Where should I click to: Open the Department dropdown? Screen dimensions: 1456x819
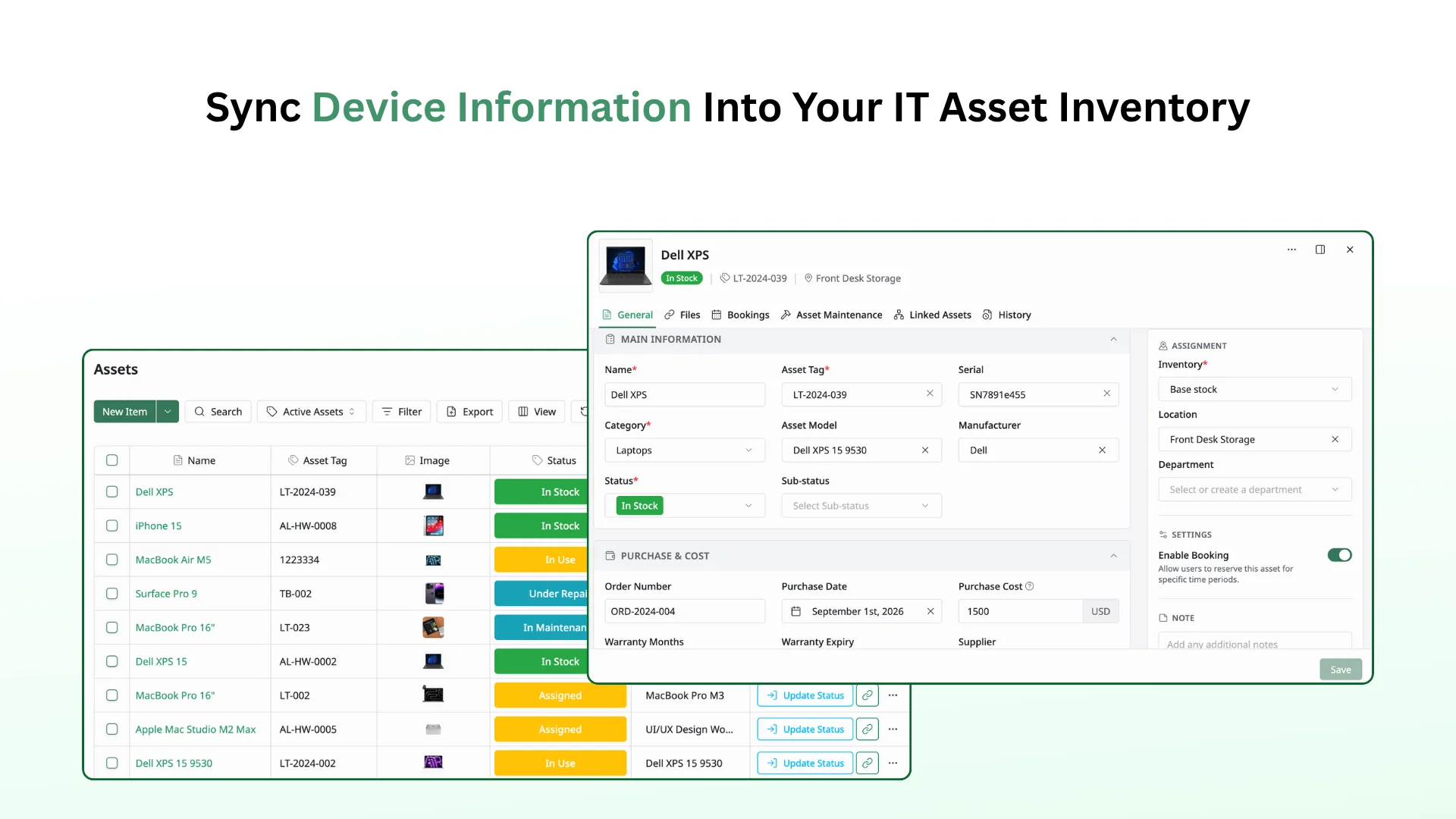[1254, 490]
